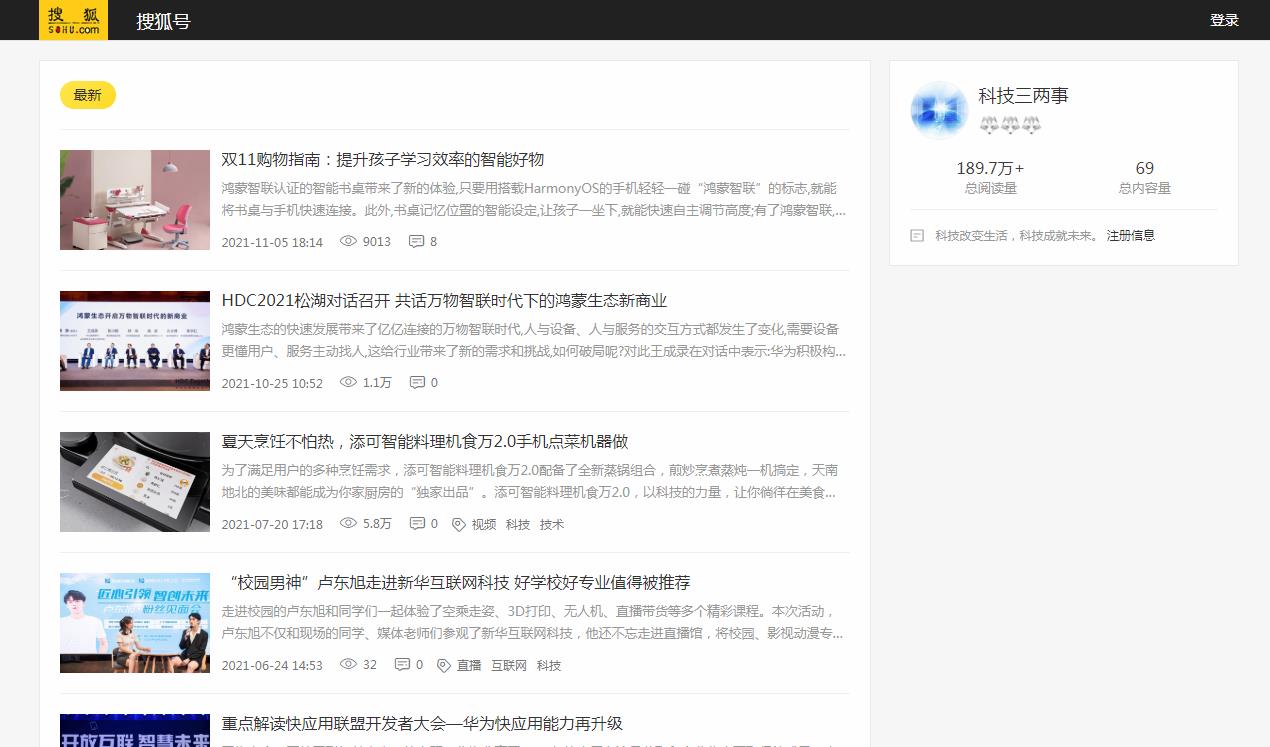Open article titled 双11购物指南：提升孩子学习效率的智能好物

[383, 160]
